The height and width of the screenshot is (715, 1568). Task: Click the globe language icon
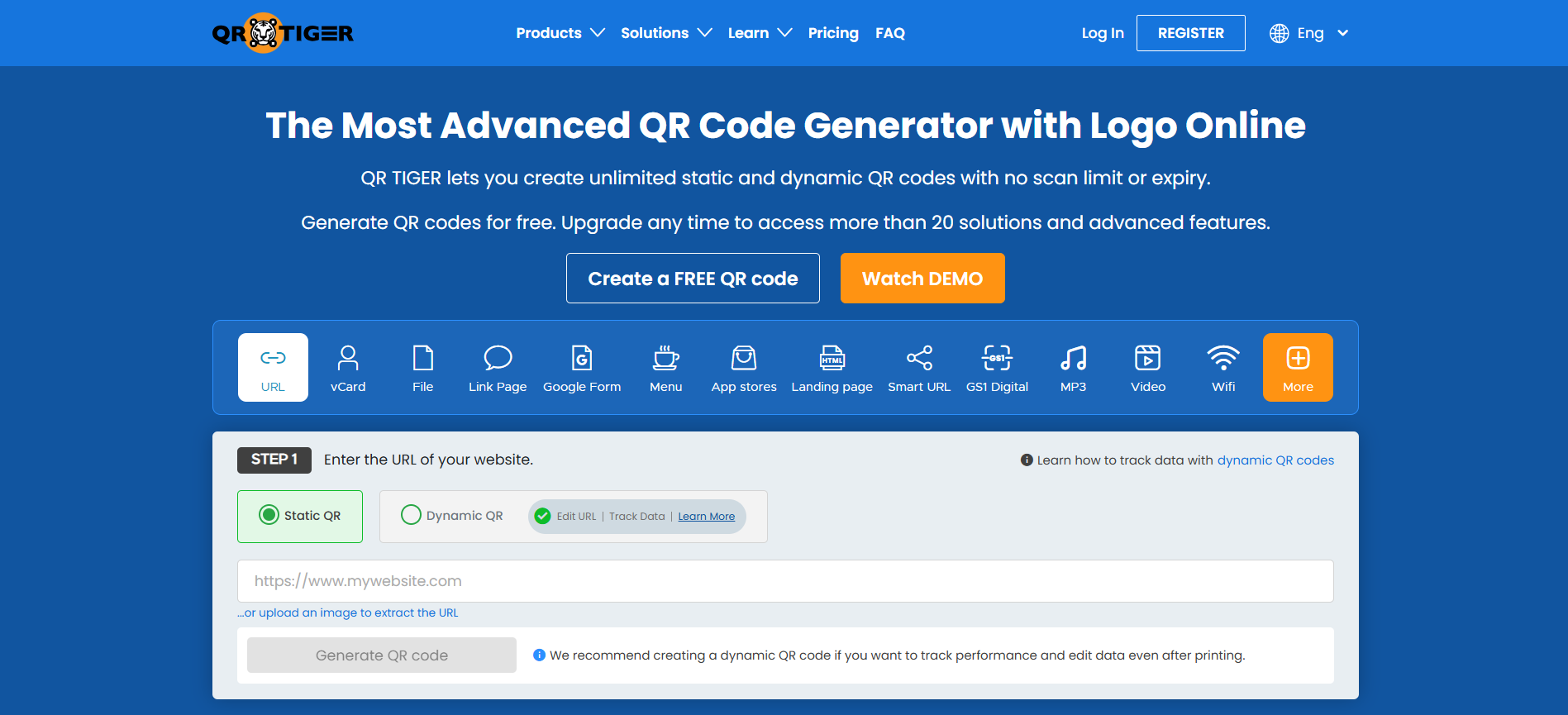(1280, 33)
